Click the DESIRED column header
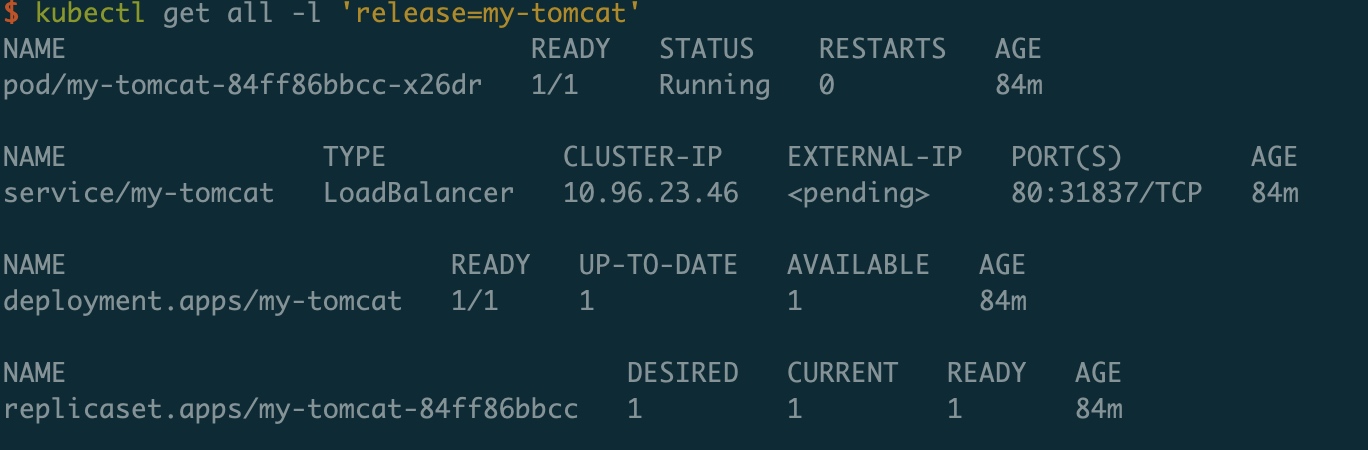This screenshot has width=1368, height=450. click(683, 374)
